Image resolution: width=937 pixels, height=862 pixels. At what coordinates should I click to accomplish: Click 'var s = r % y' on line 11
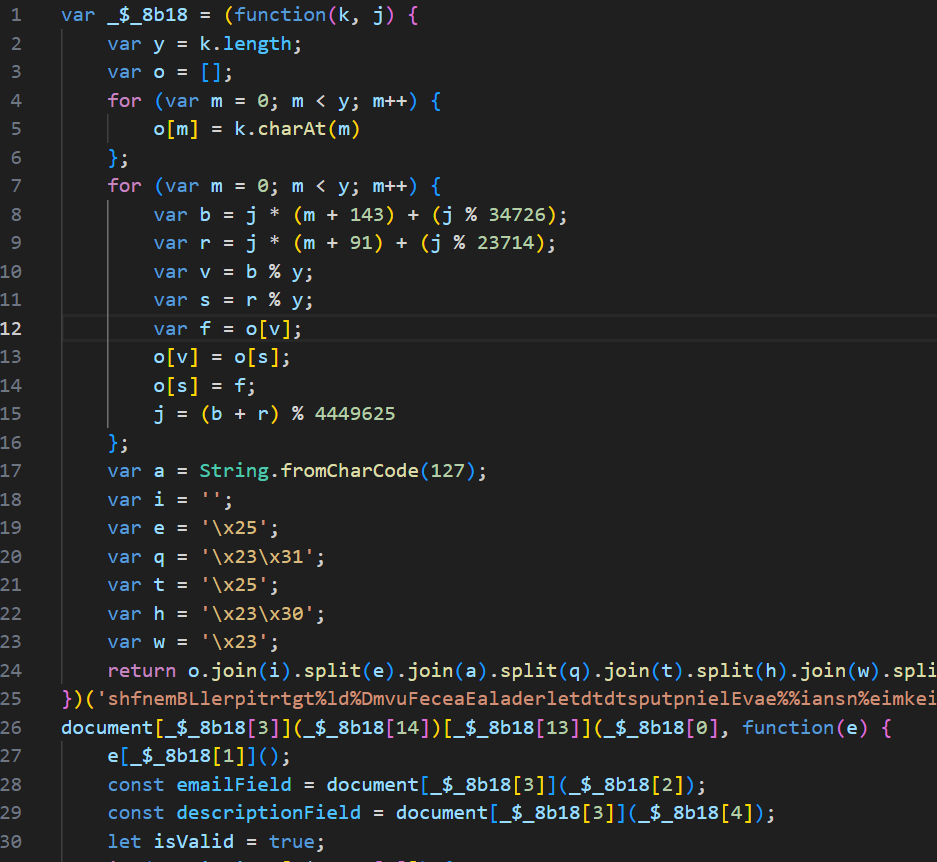tap(228, 300)
